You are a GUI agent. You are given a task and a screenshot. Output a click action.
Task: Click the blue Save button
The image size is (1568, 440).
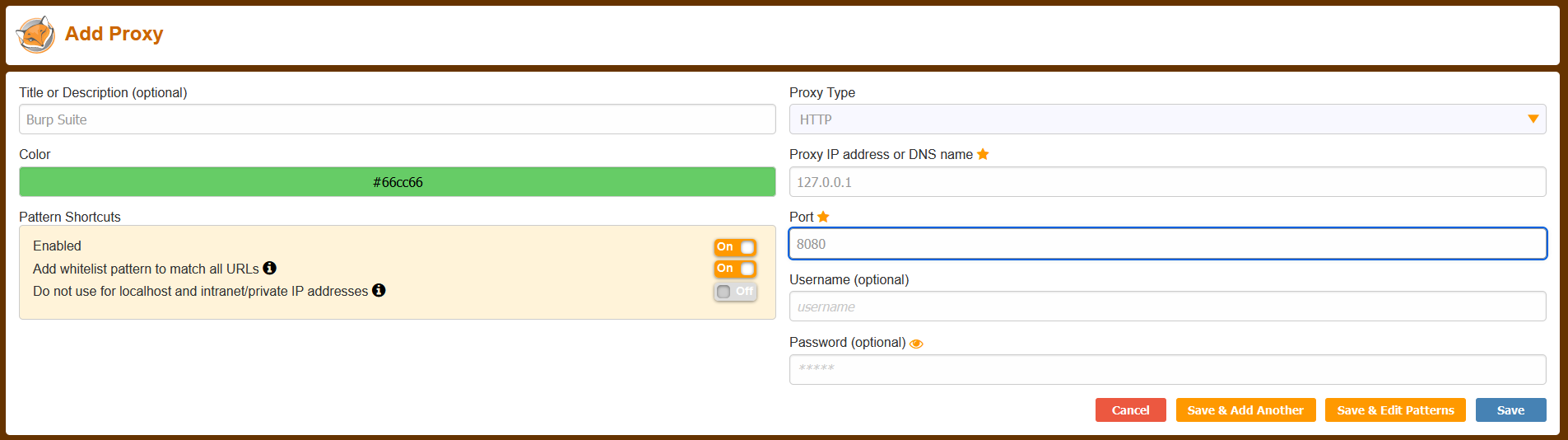point(1510,410)
